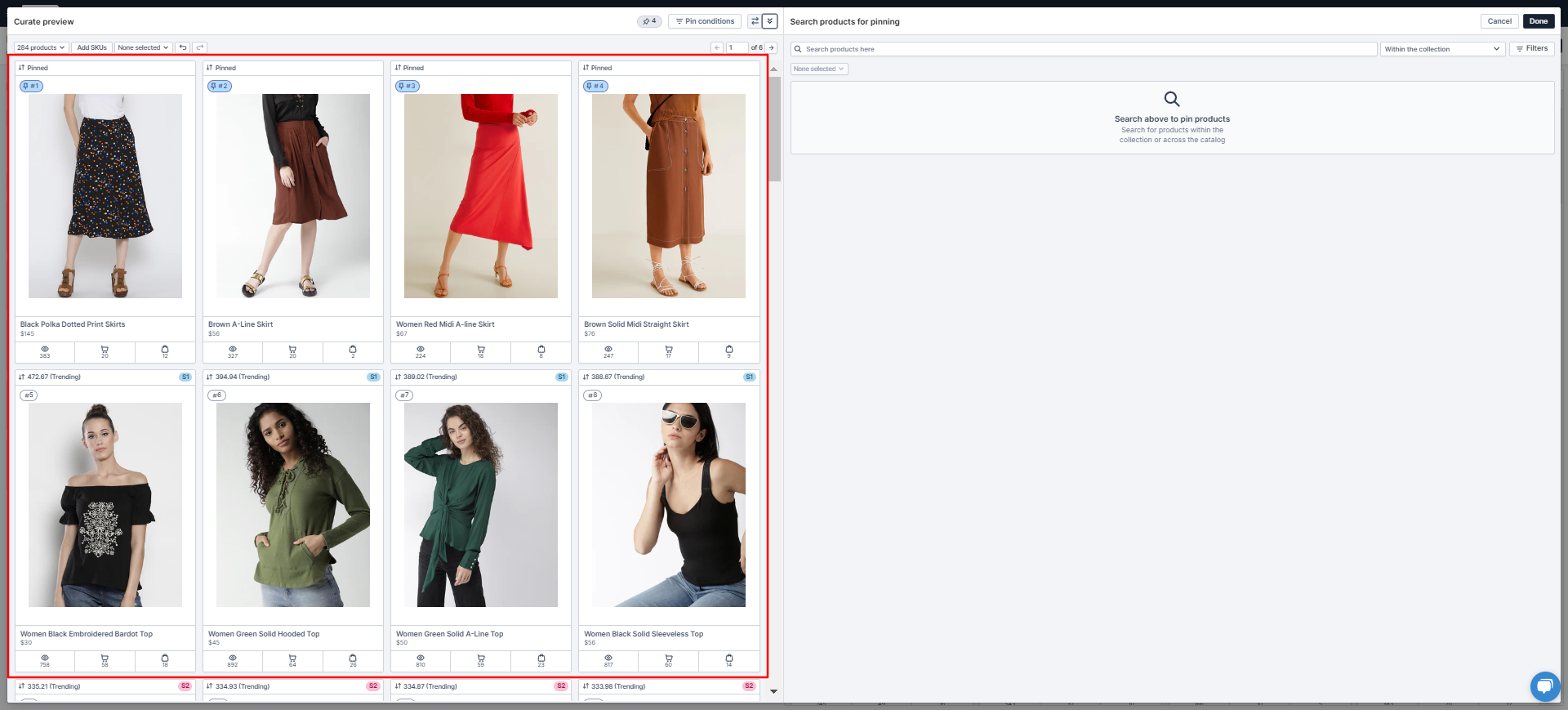Screen dimensions: 1568x710
Task: Open the None selected dropdown in the curate toolbar
Action: [143, 47]
